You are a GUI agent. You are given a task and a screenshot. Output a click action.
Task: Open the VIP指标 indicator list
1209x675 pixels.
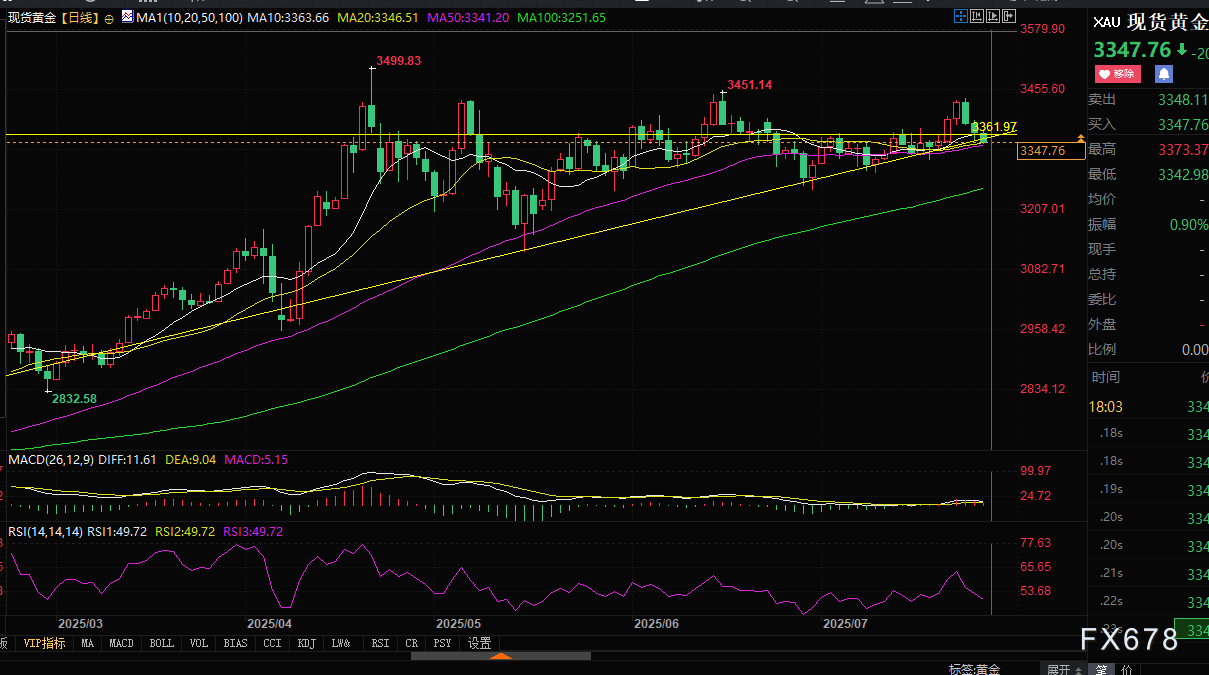[x=44, y=643]
